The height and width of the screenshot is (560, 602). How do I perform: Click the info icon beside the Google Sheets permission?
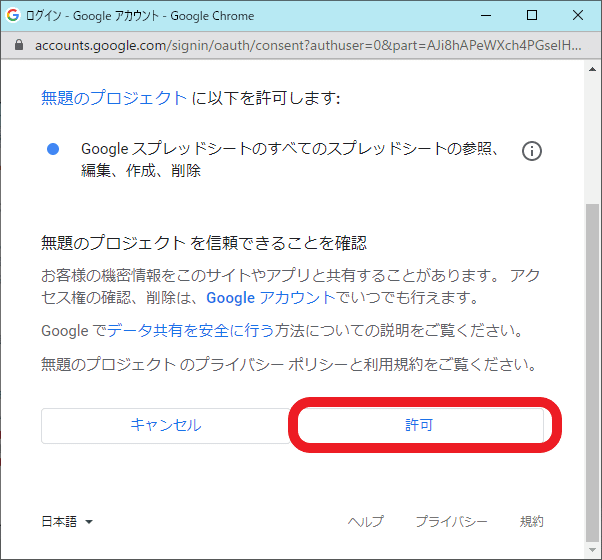point(532,151)
